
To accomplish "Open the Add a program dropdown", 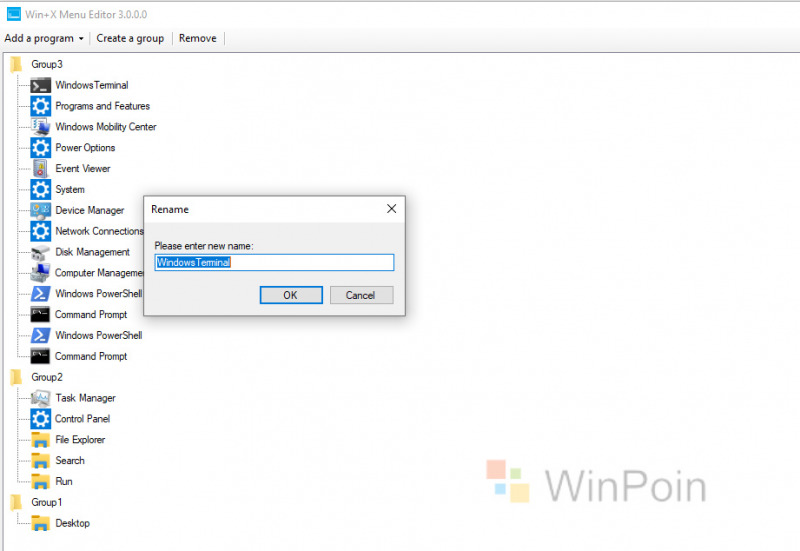I will tap(44, 38).
